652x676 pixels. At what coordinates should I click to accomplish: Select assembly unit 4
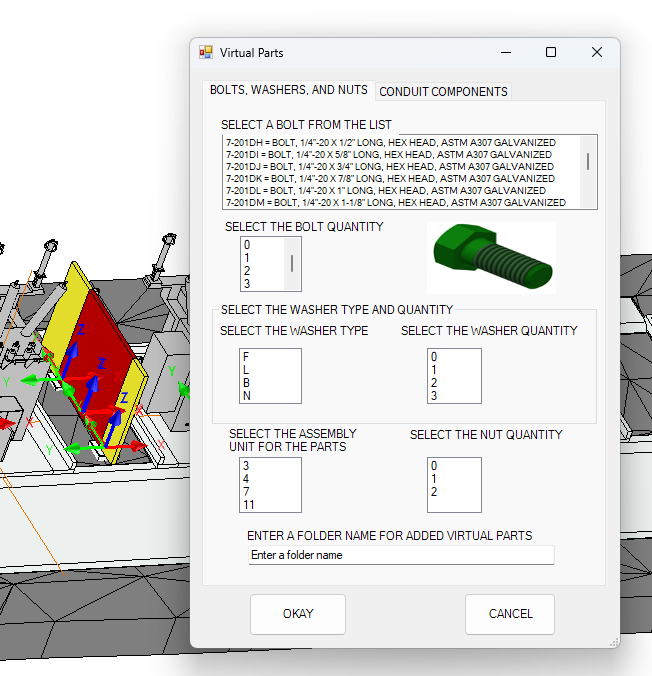pyautogui.click(x=270, y=479)
